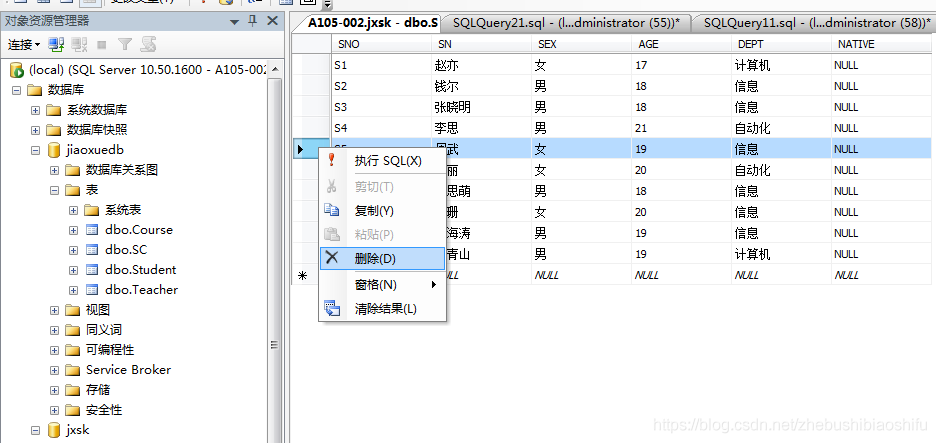Click the AGE column header
Viewport: 936px width, 443px height.
681,44
